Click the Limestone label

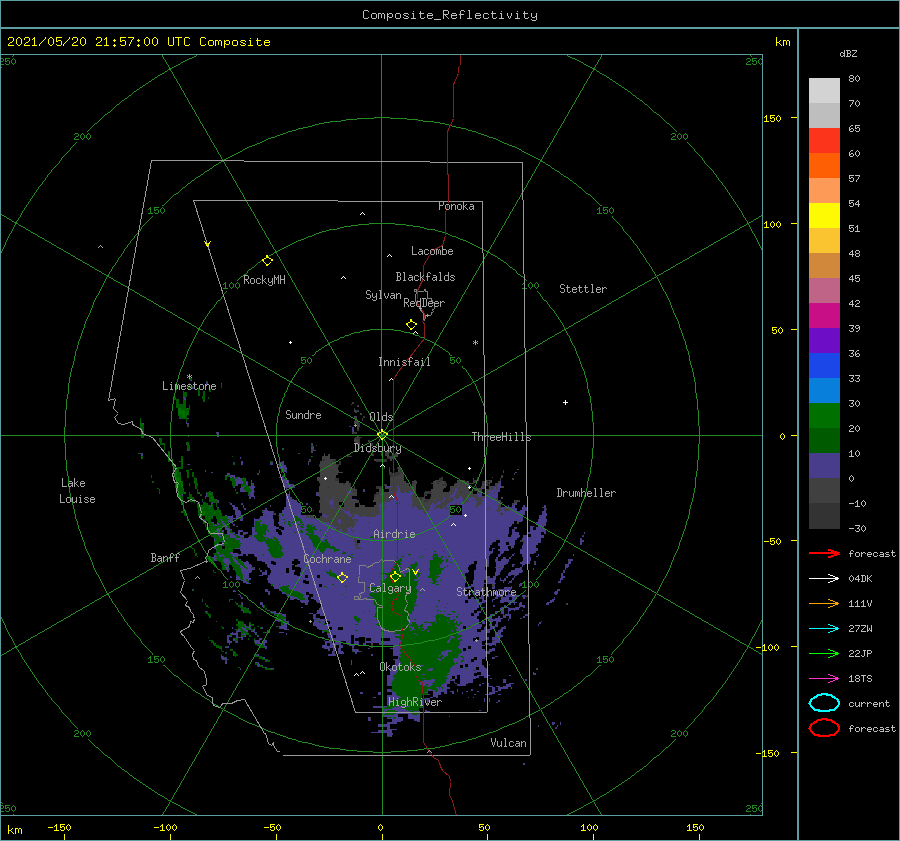point(189,386)
